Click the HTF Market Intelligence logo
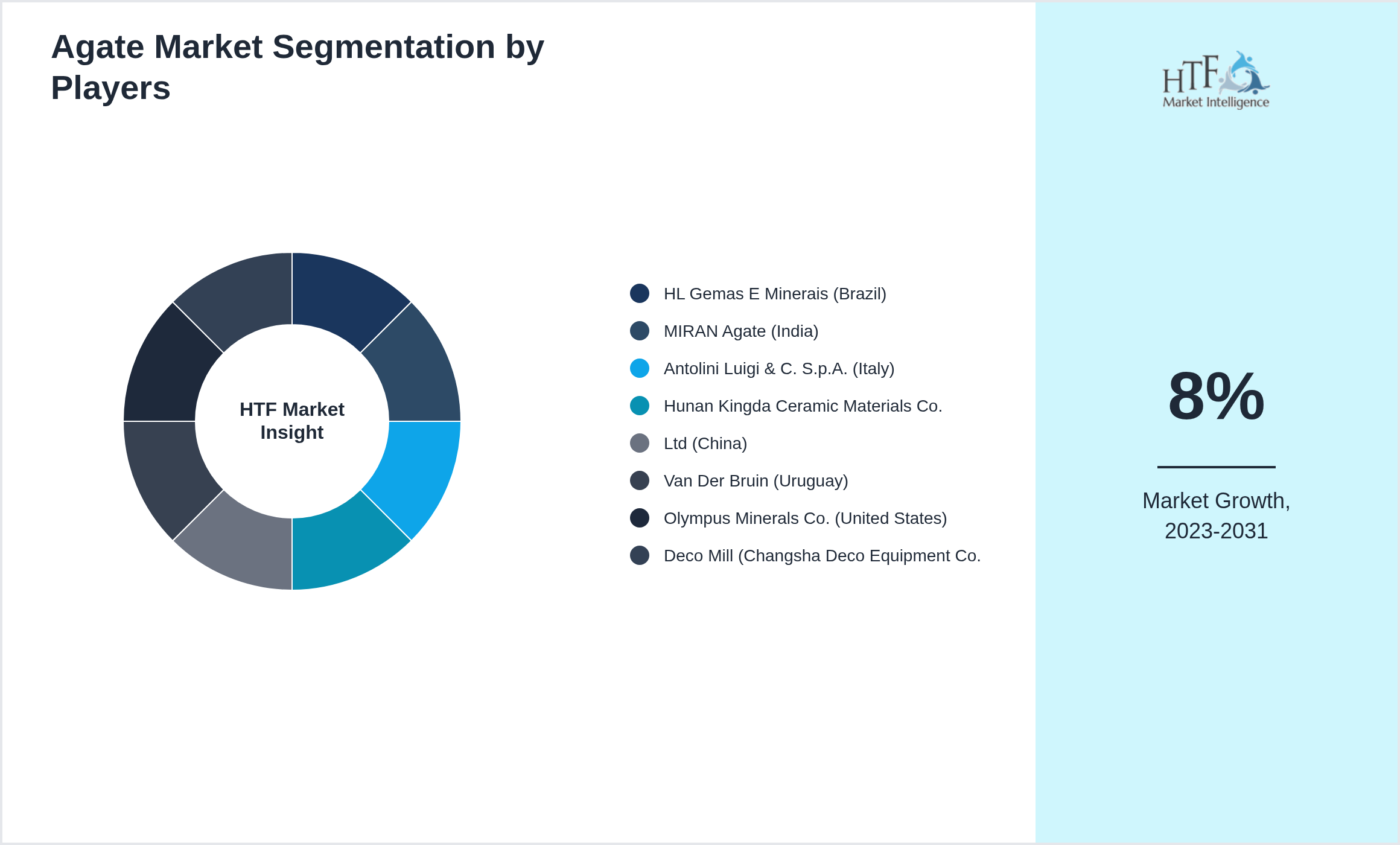1400x845 pixels. coord(1216,80)
